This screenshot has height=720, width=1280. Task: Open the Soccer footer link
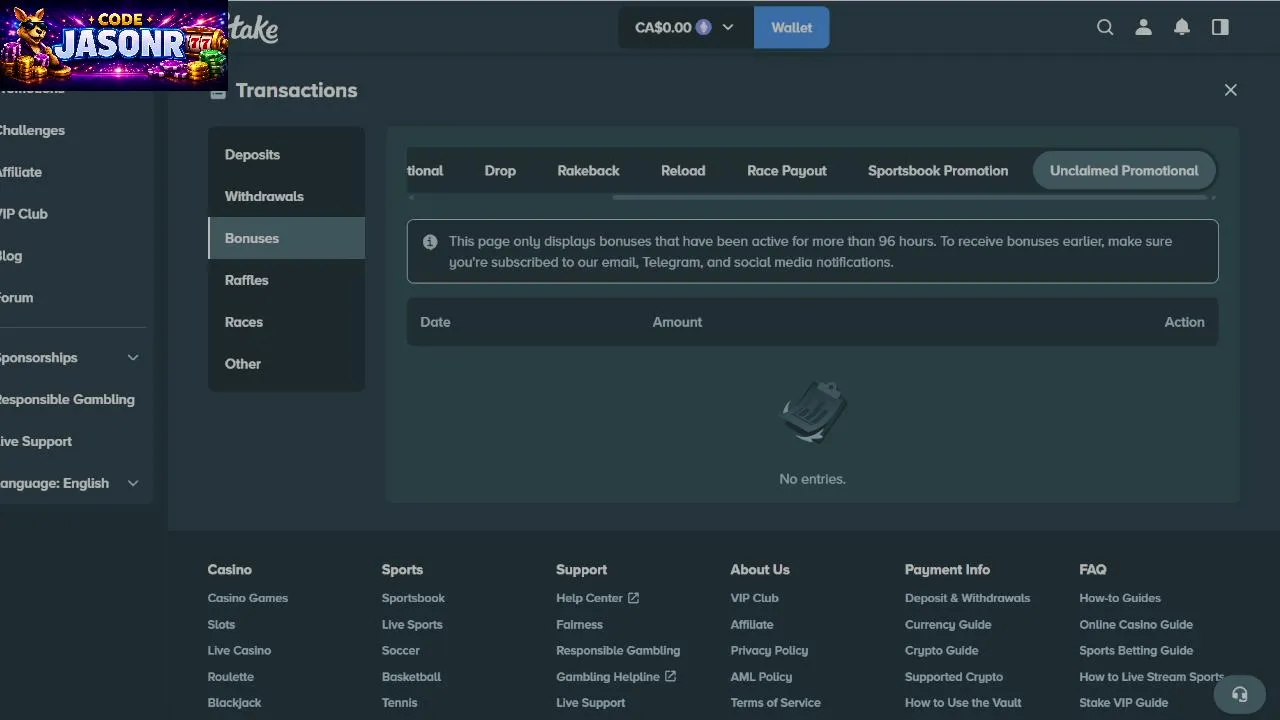click(400, 650)
